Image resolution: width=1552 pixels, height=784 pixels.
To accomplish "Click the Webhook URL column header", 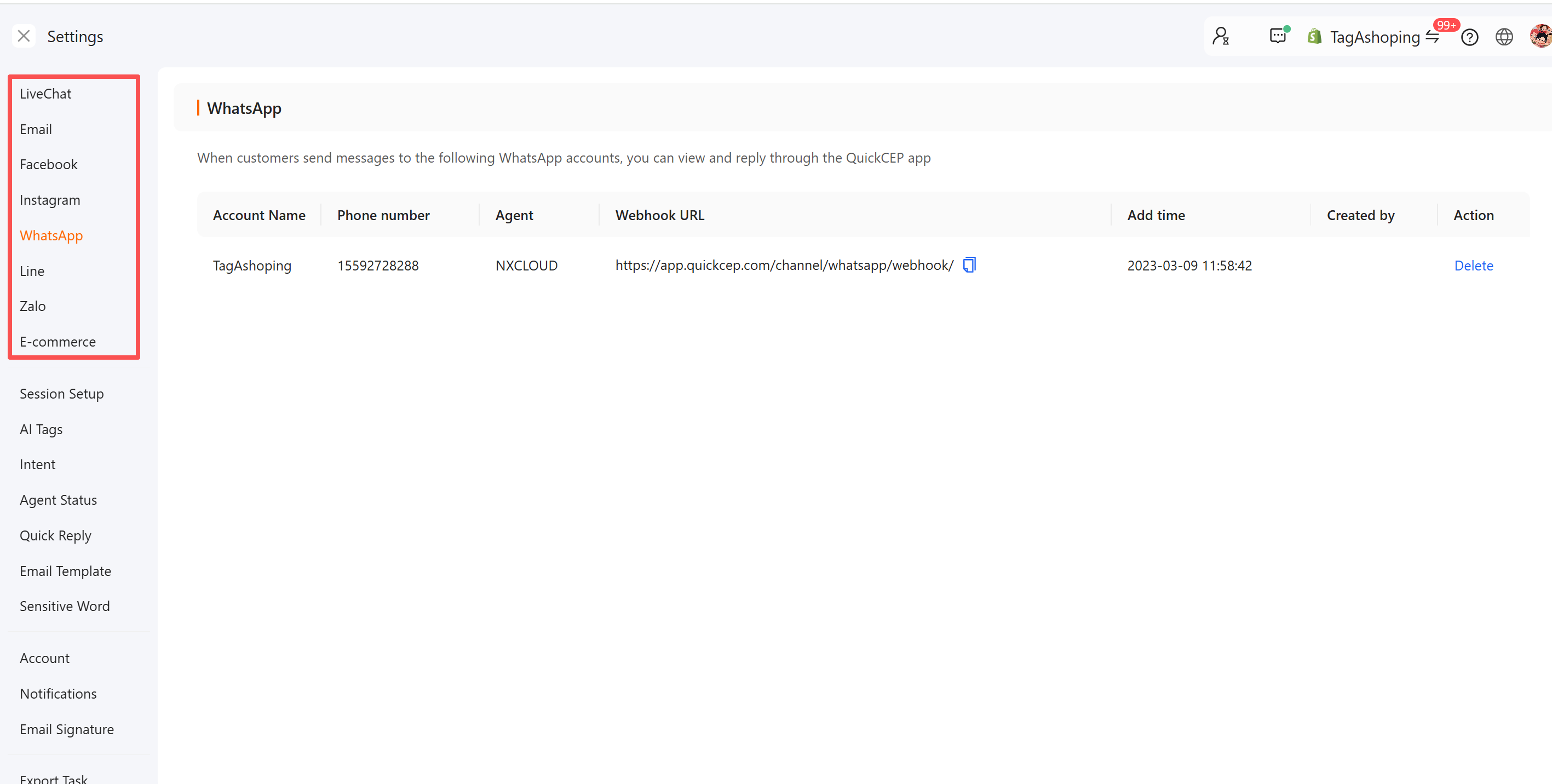I will point(660,215).
